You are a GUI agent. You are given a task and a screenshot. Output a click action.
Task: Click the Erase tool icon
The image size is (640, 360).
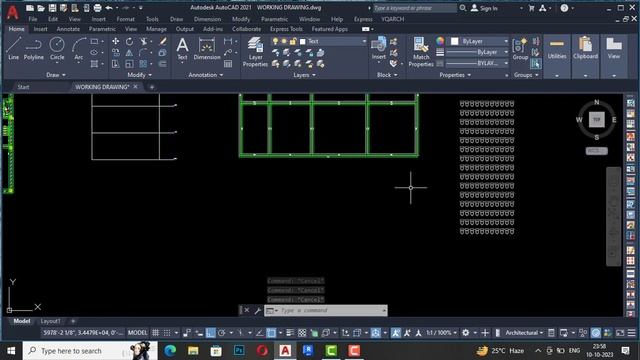[x=163, y=41]
